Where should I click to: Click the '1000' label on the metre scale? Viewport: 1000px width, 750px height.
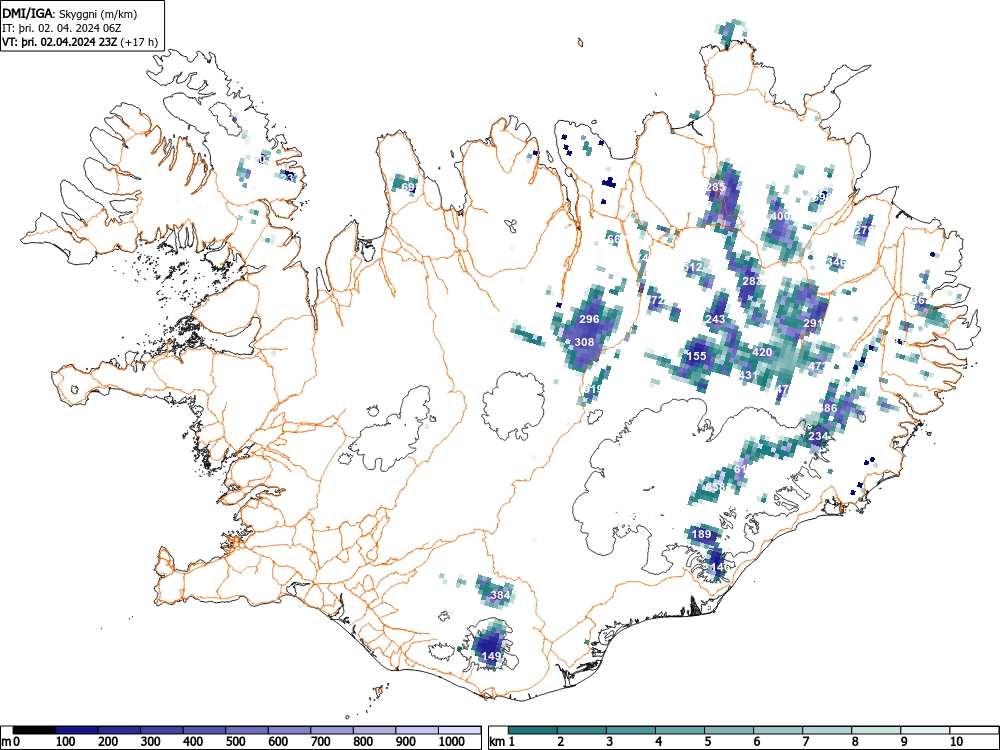tap(452, 742)
